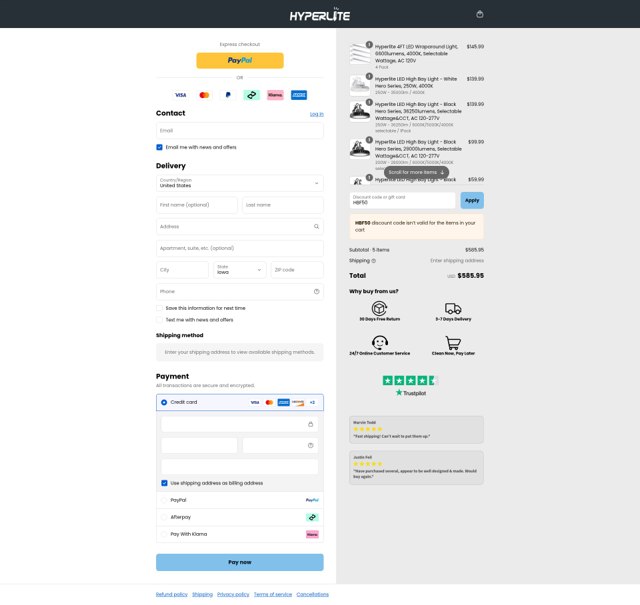Viewport: 640px width, 605px height.
Task: Click the Trustpilot star rating badge
Action: (x=410, y=381)
